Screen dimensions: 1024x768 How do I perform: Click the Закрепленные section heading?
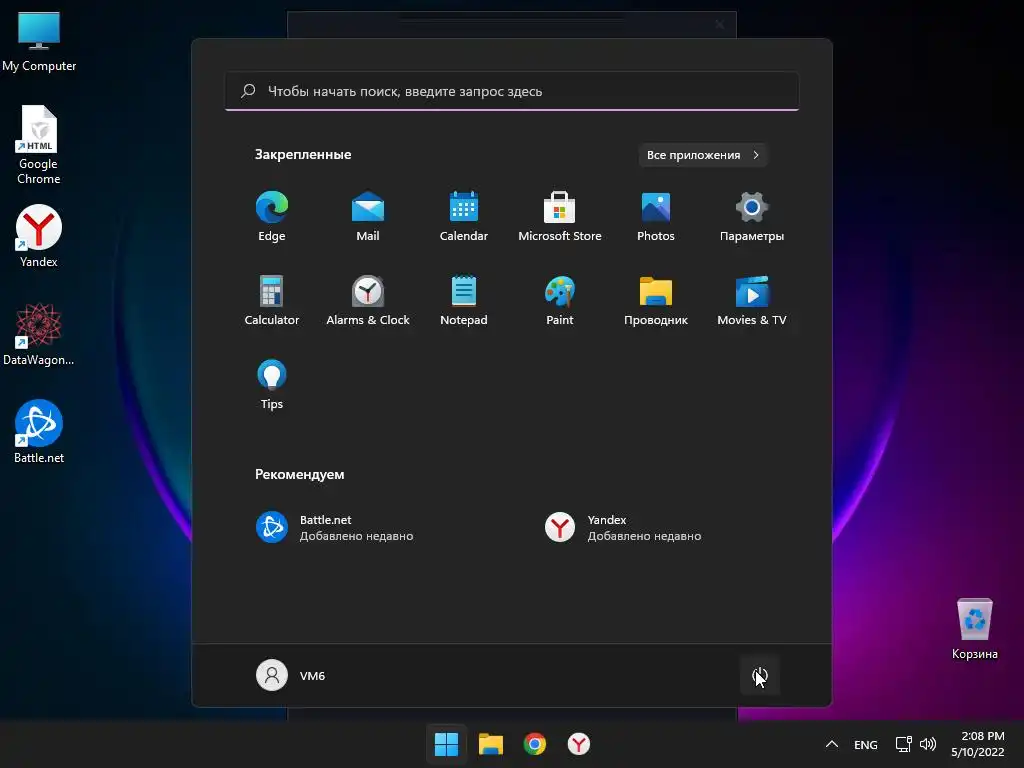click(303, 155)
